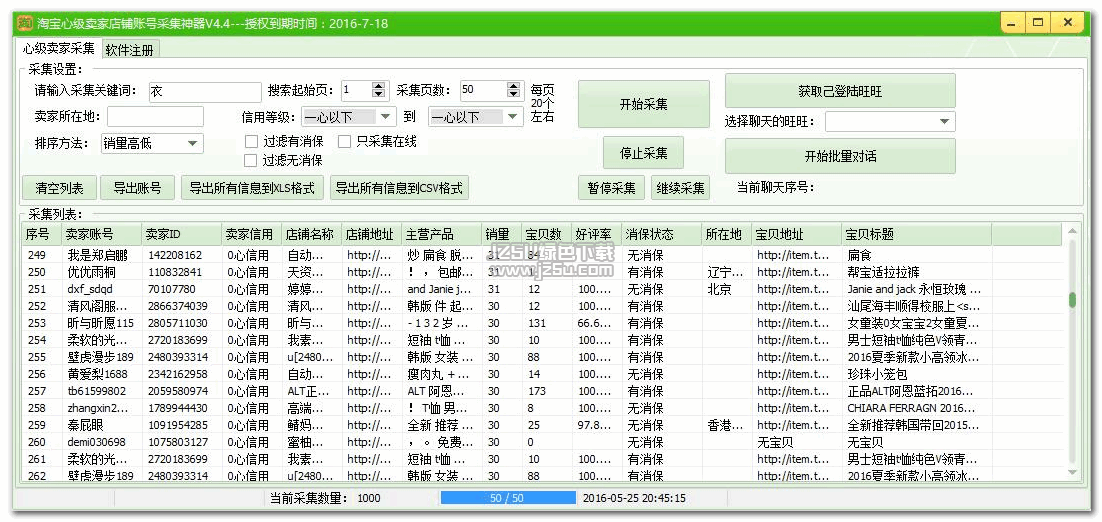Click the 50 / 50 progress bar

(507, 498)
